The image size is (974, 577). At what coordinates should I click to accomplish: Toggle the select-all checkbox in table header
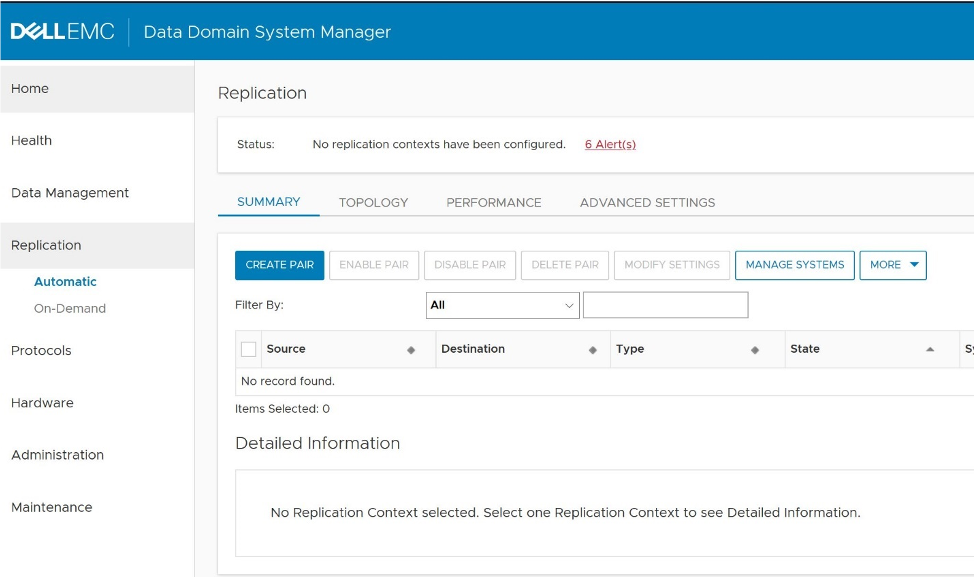pyautogui.click(x=249, y=349)
